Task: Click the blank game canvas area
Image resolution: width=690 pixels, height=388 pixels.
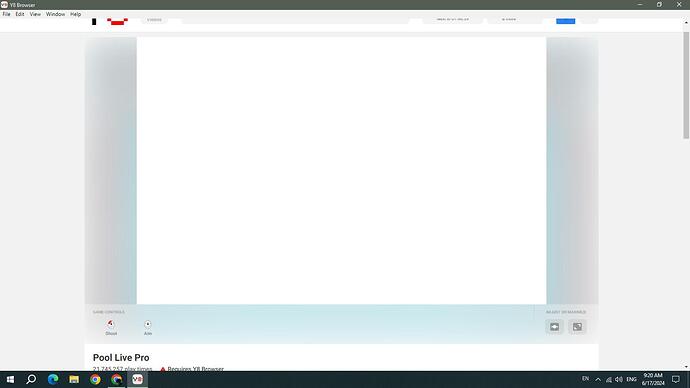Action: coord(341,171)
